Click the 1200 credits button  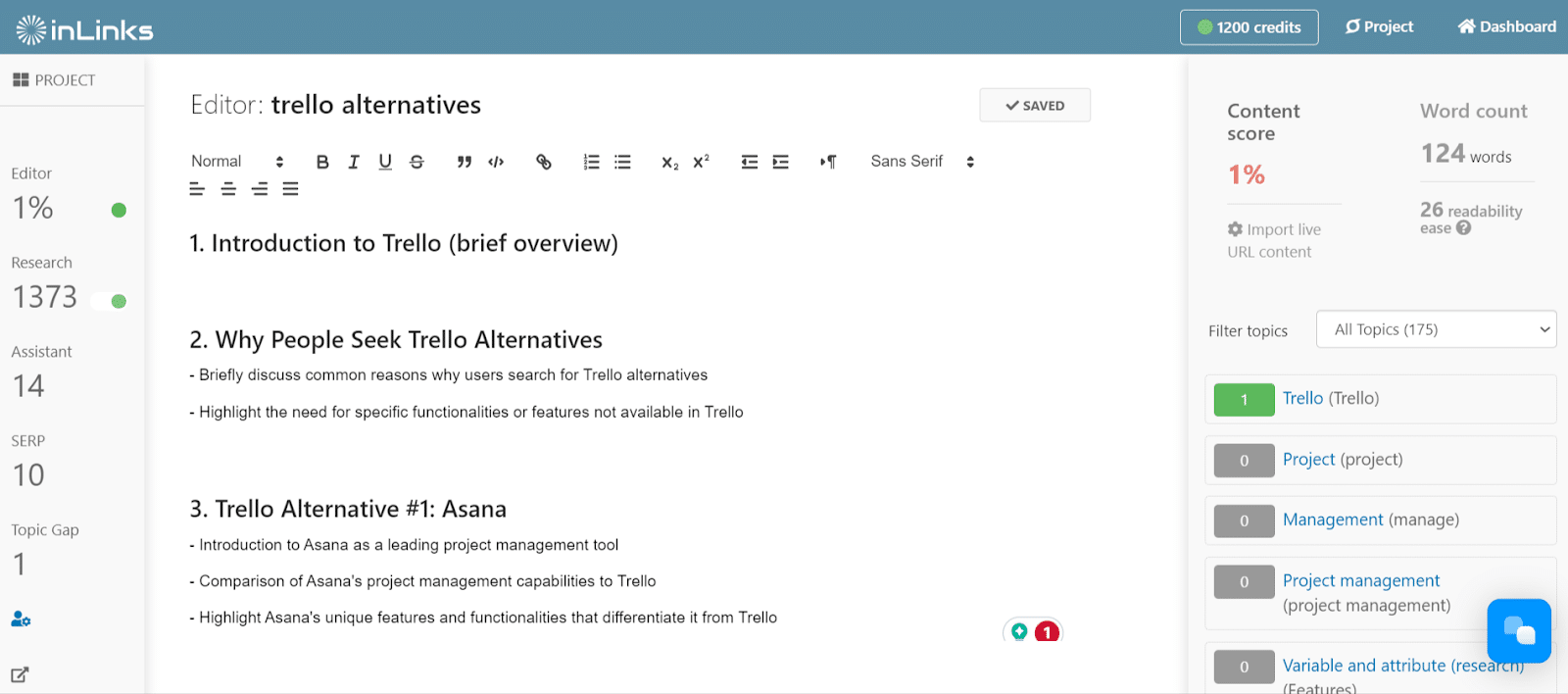tap(1249, 27)
